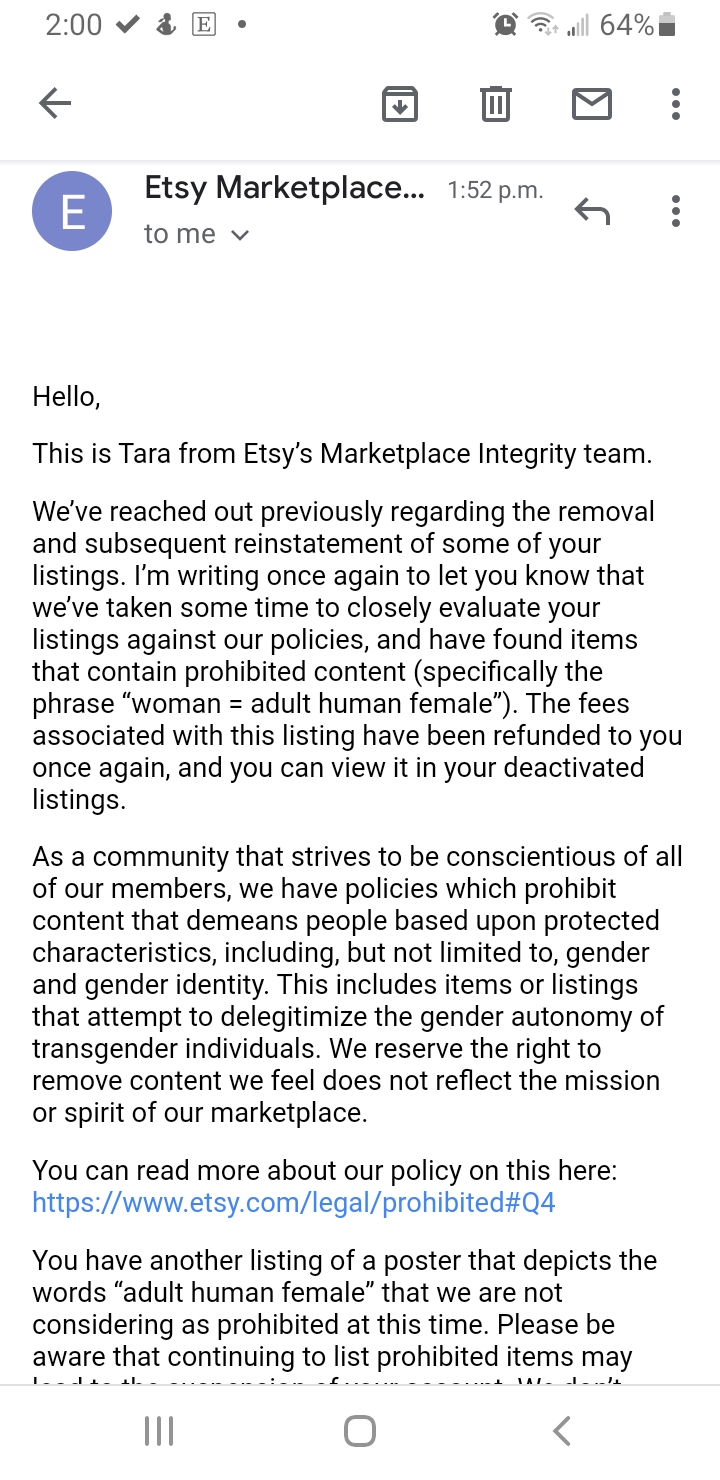Reply to Etsy Marketplace email
720x1480 pixels.
pos(592,211)
